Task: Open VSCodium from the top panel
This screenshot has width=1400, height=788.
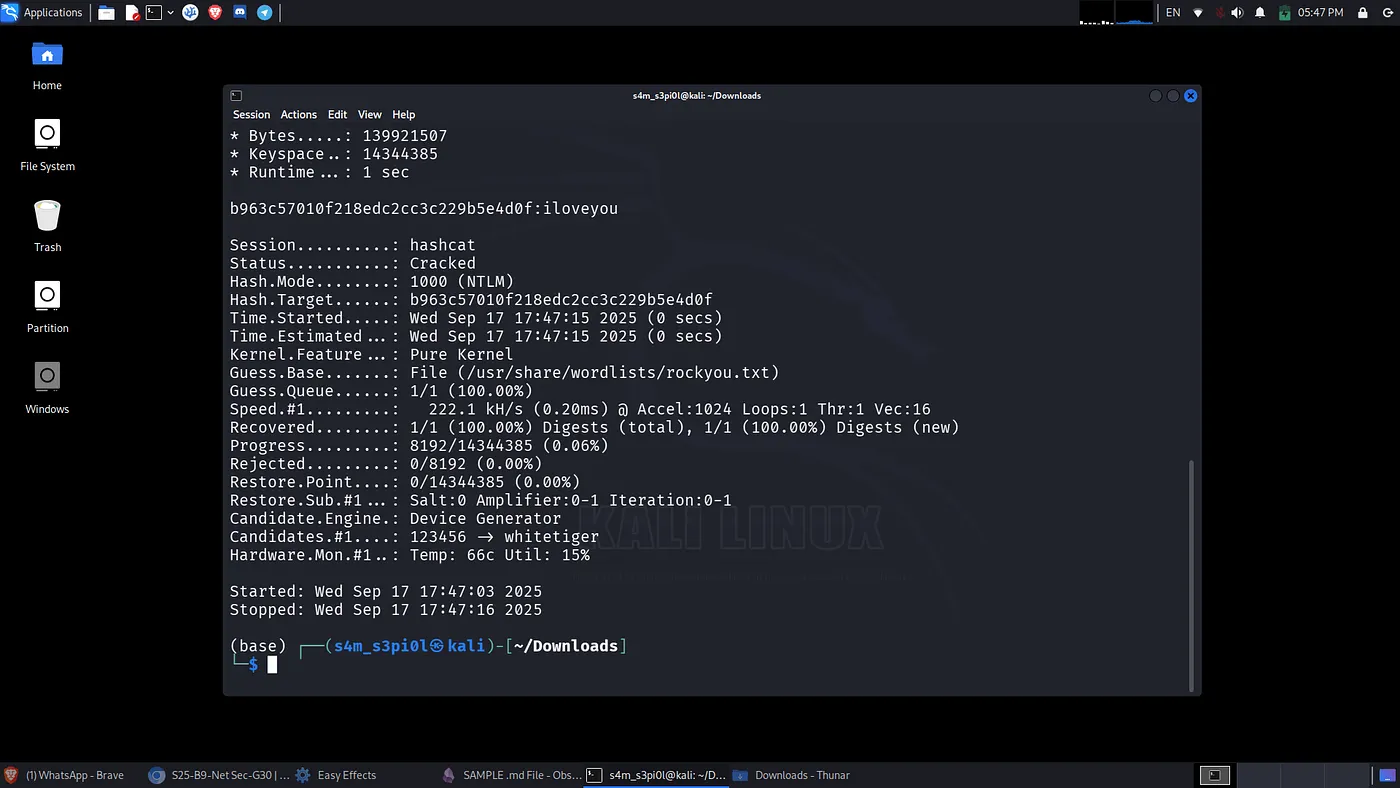Action: click(190, 13)
